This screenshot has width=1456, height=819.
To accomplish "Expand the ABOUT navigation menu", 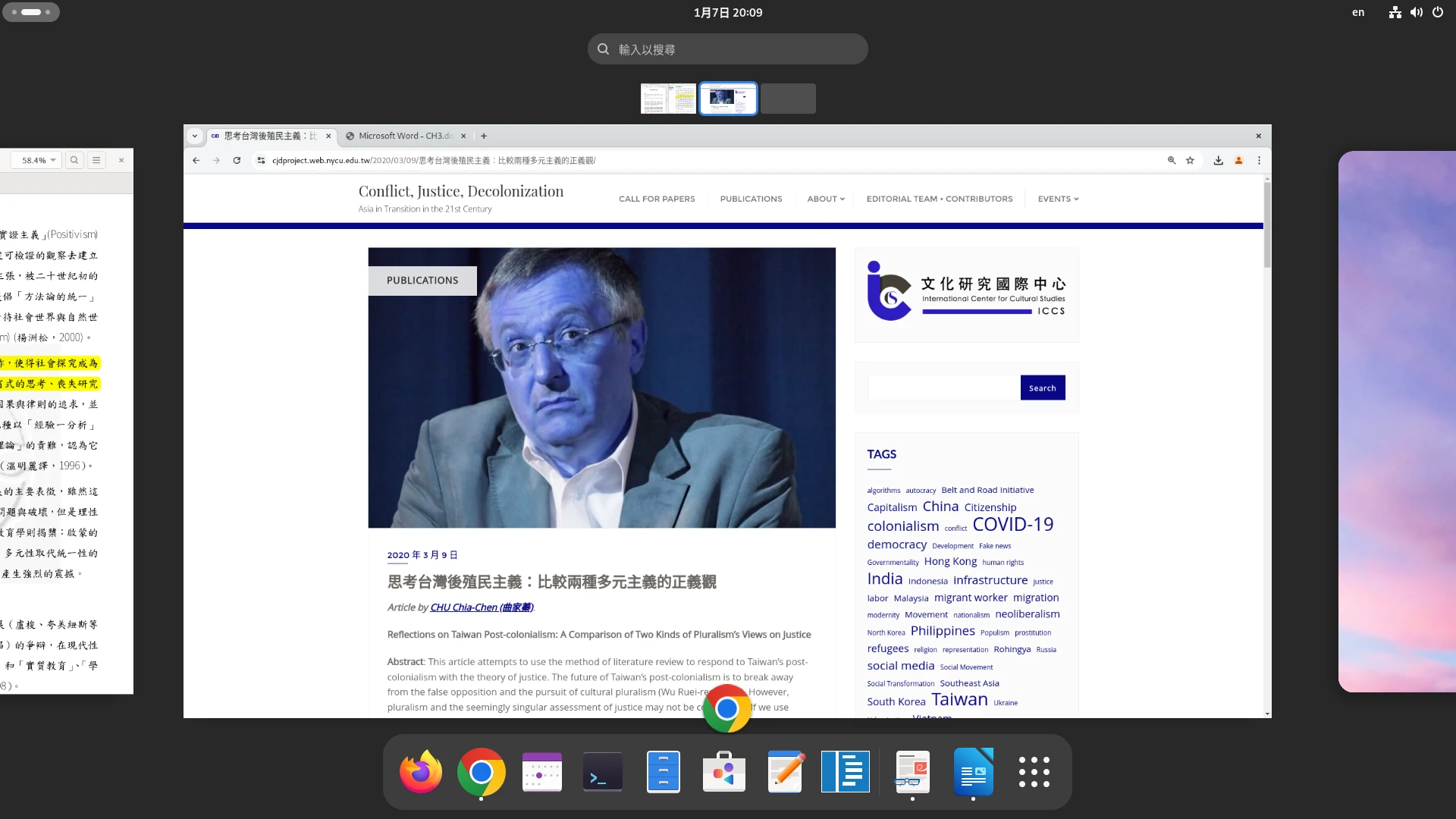I will tap(825, 199).
